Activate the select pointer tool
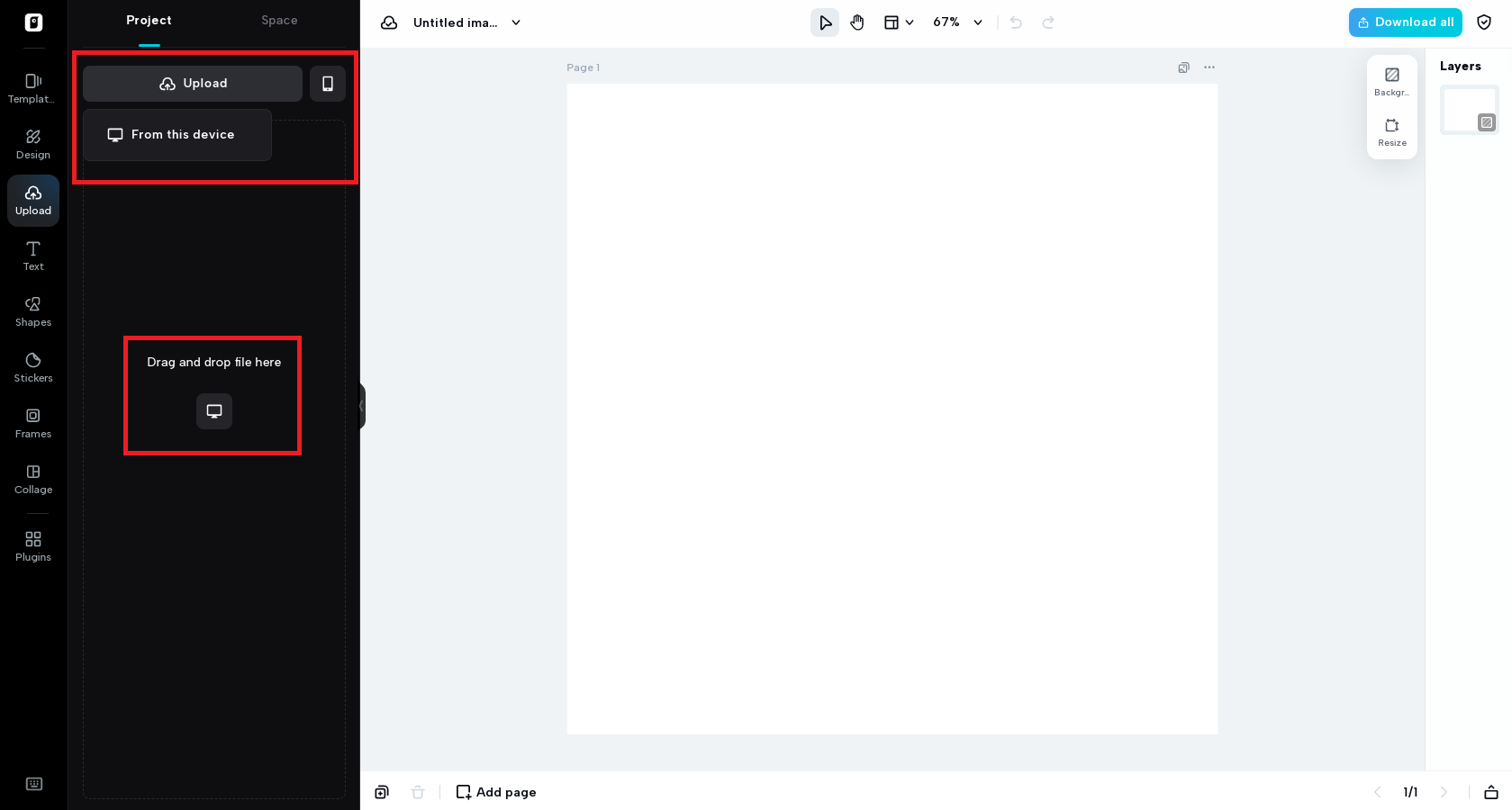 pyautogui.click(x=825, y=22)
